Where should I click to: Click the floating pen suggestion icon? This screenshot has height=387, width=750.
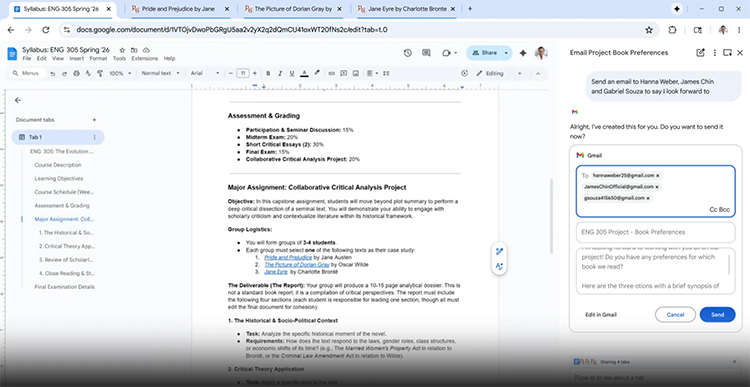(x=499, y=252)
